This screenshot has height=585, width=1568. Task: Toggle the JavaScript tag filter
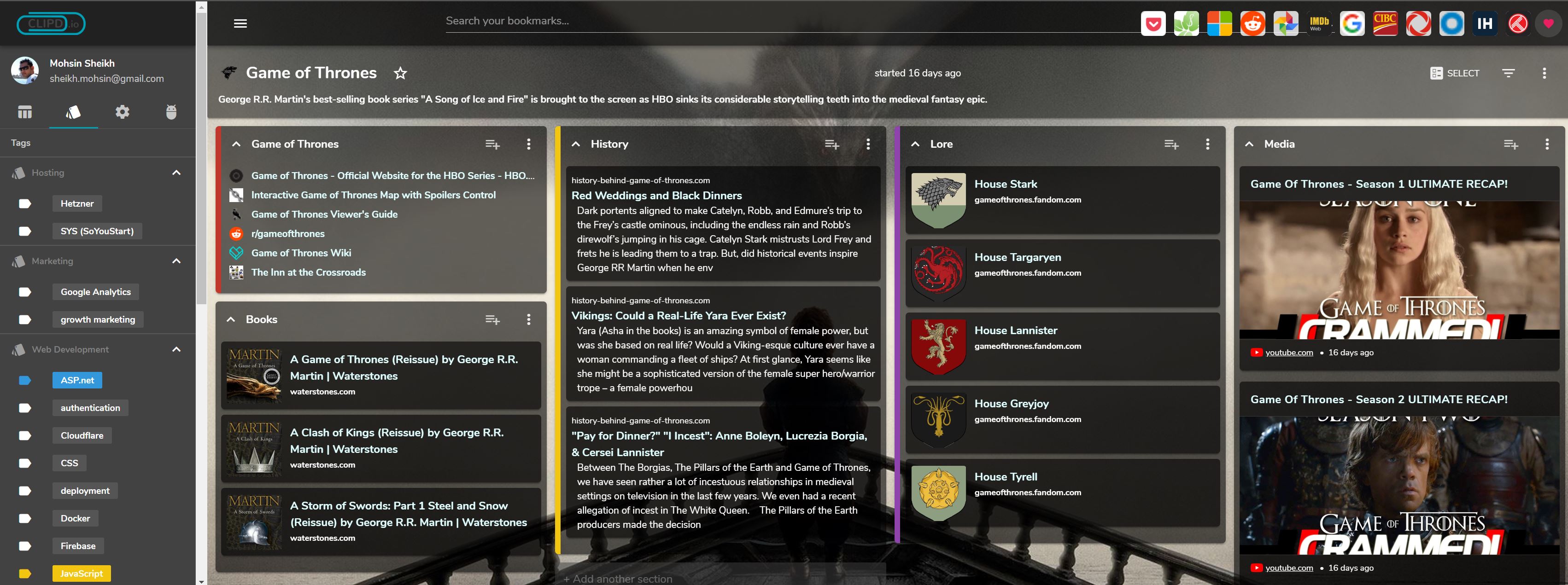(82, 573)
